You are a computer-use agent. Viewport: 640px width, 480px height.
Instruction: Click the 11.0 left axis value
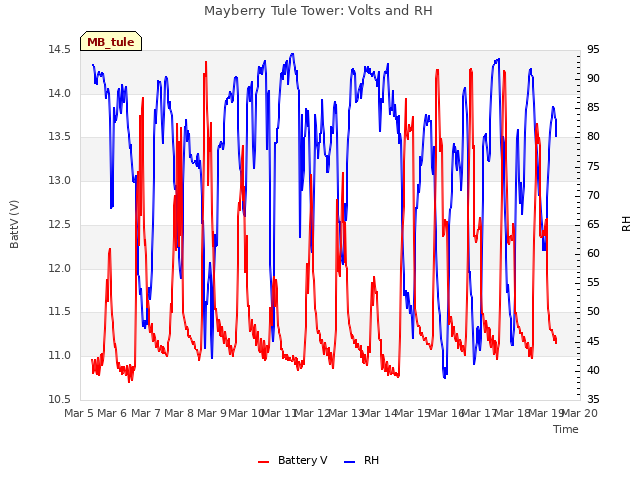click(60, 356)
